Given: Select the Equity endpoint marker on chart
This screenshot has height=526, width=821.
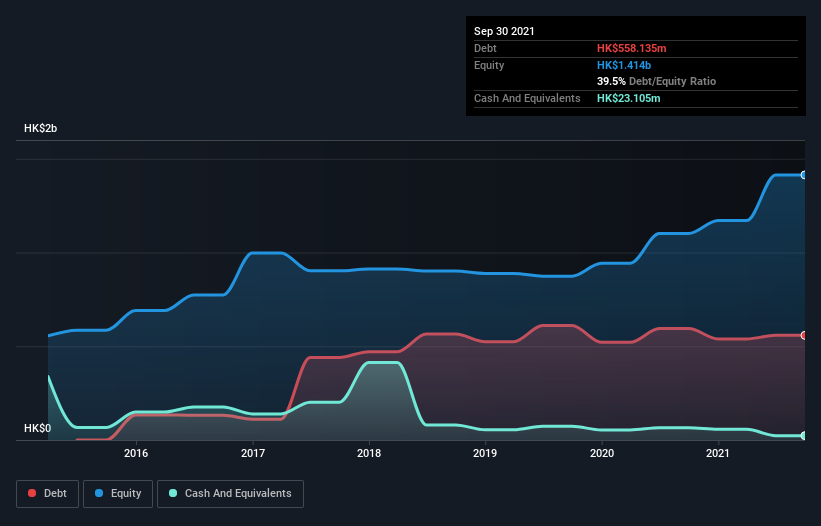Looking at the screenshot, I should tap(804, 175).
